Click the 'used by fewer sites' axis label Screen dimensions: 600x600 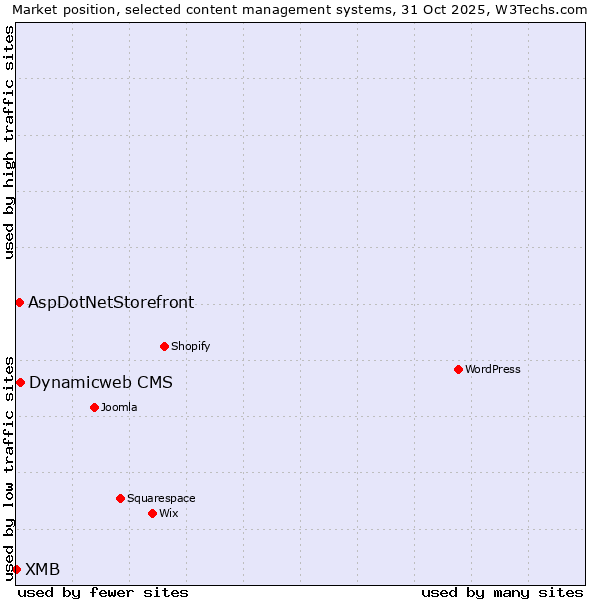click(103, 592)
